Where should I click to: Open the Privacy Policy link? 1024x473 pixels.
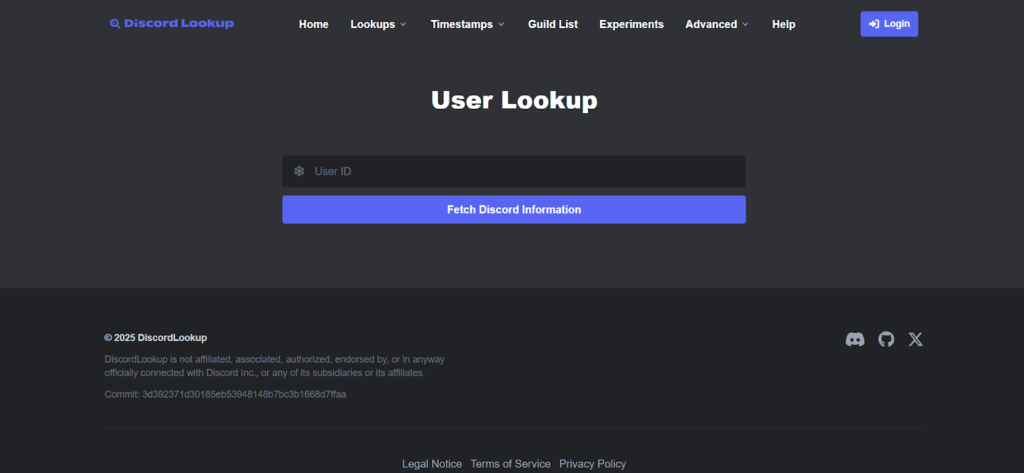[592, 464]
